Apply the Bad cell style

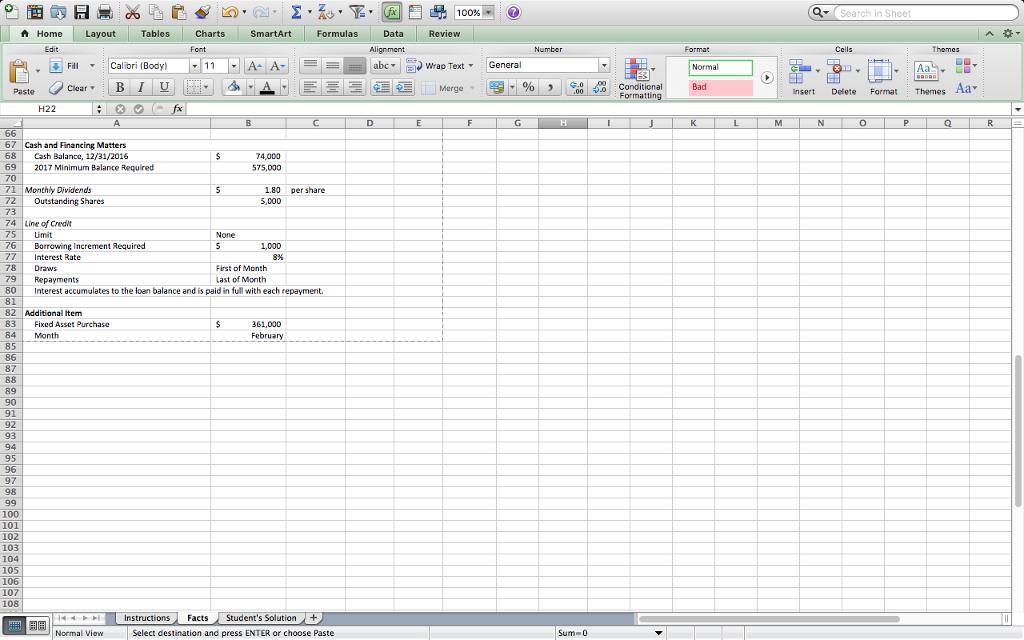[x=720, y=87]
